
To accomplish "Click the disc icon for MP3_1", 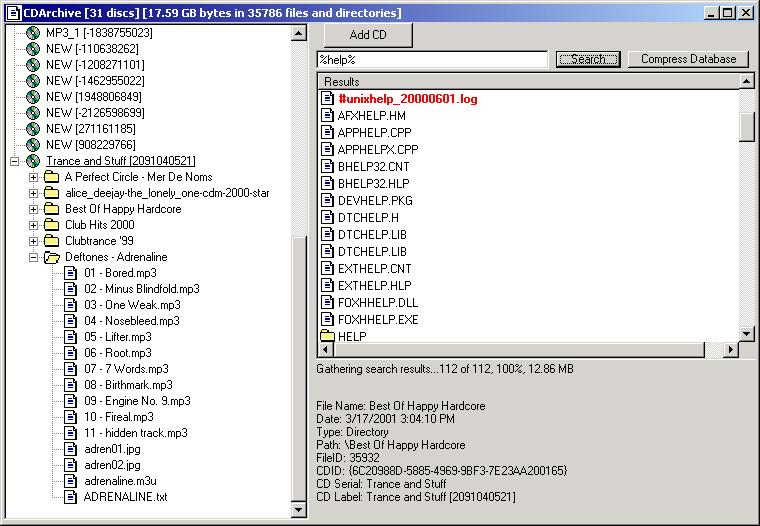I will [33, 33].
